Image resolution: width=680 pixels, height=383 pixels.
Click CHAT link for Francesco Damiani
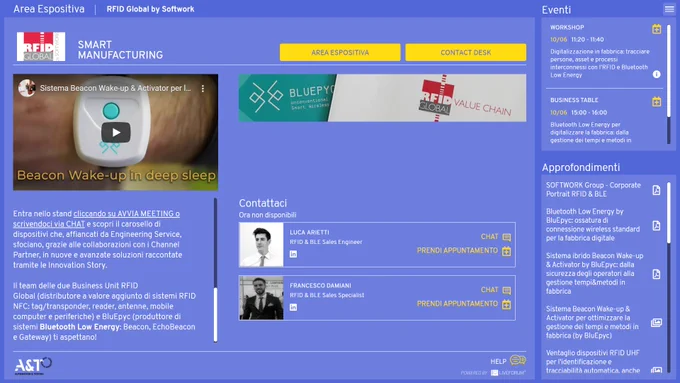point(489,290)
